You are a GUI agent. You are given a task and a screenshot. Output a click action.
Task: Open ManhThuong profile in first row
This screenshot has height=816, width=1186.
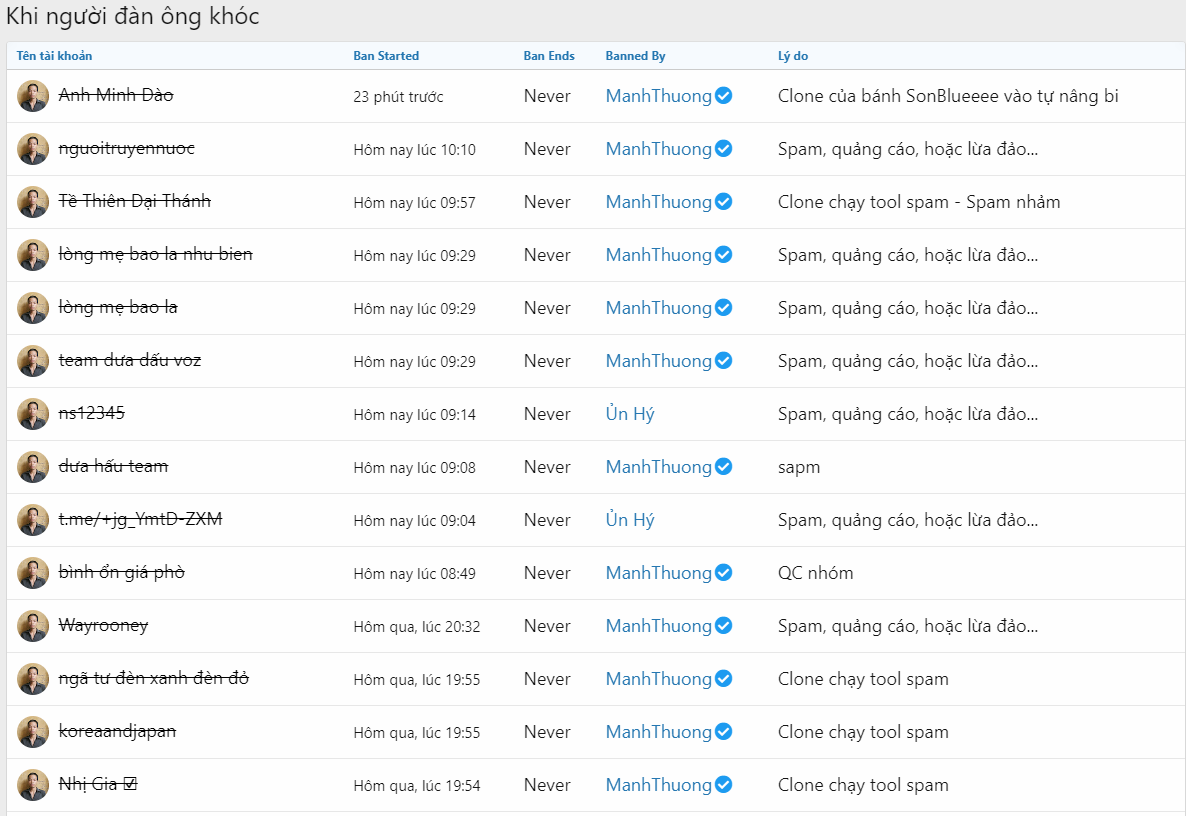(658, 96)
